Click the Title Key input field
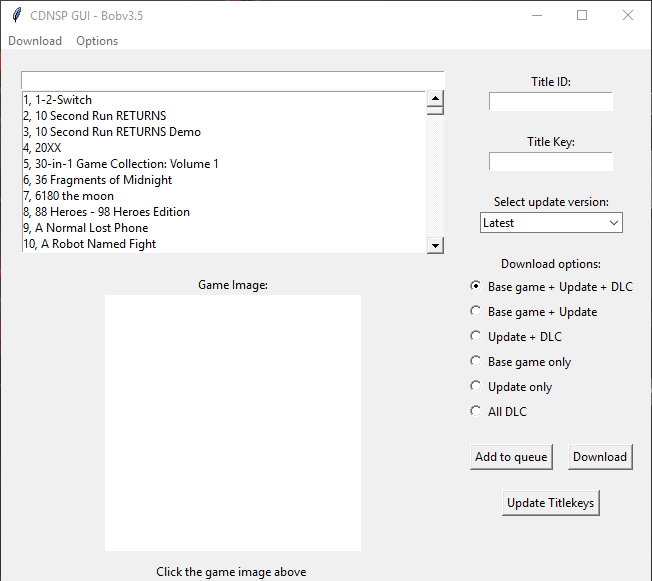The width and height of the screenshot is (652, 581). tap(551, 161)
